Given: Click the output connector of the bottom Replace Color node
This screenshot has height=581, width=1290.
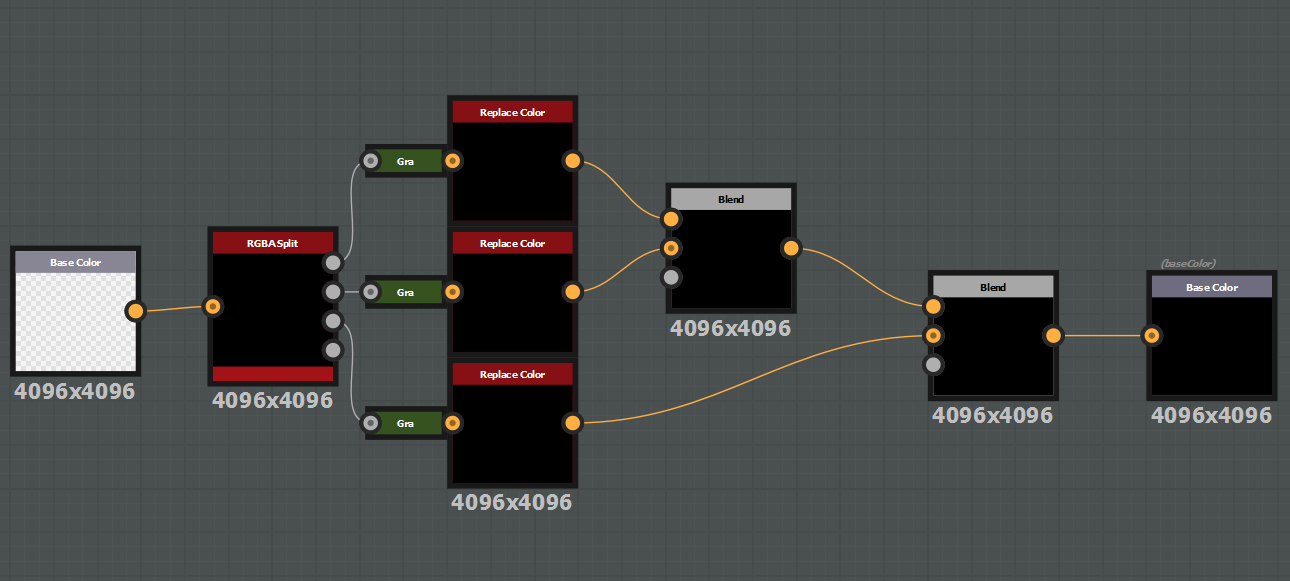Looking at the screenshot, I should point(572,423).
